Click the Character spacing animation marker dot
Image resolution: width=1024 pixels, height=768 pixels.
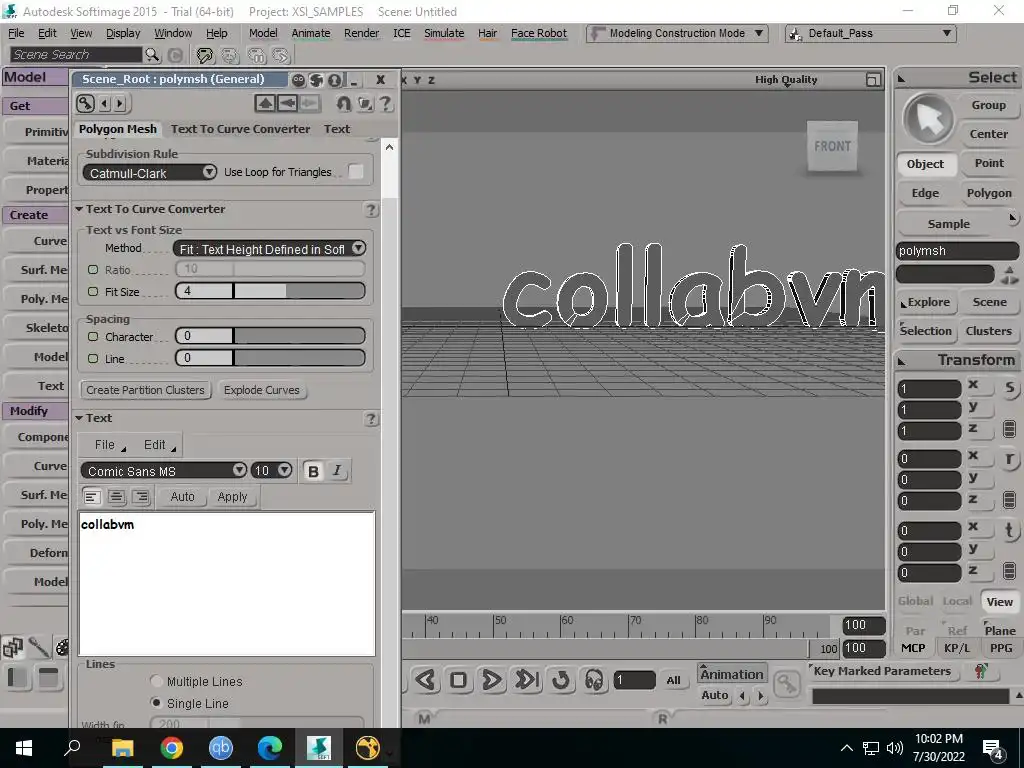point(93,337)
